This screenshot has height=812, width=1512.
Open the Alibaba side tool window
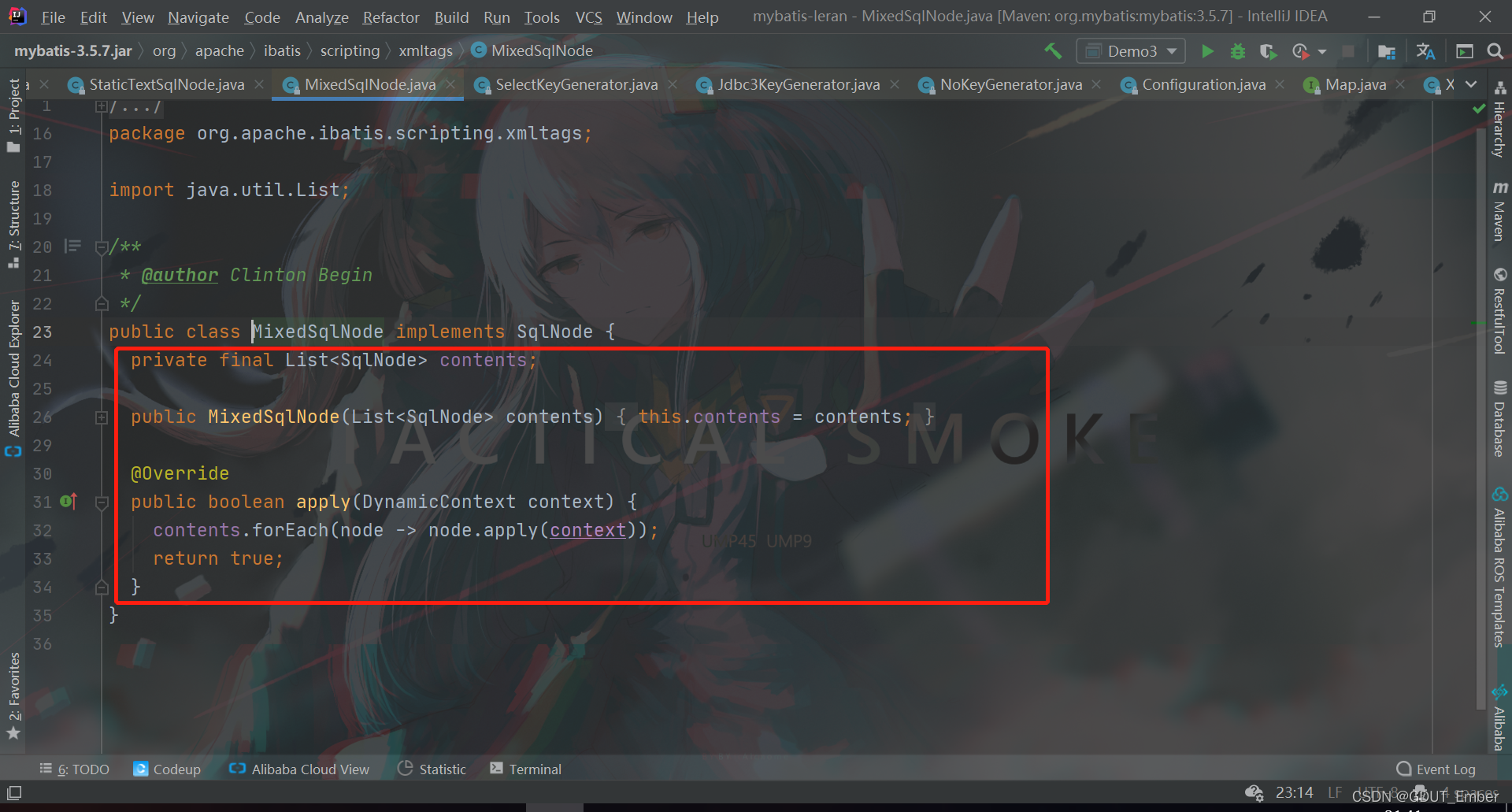[1500, 718]
